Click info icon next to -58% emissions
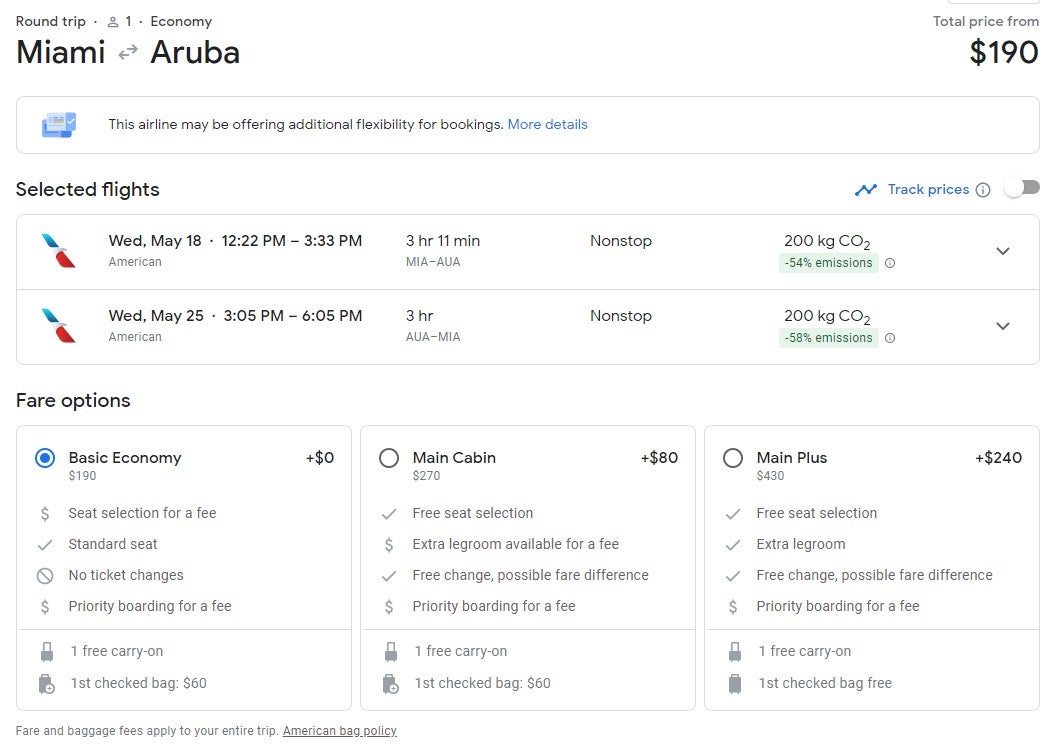This screenshot has height=748, width=1054. tap(890, 338)
